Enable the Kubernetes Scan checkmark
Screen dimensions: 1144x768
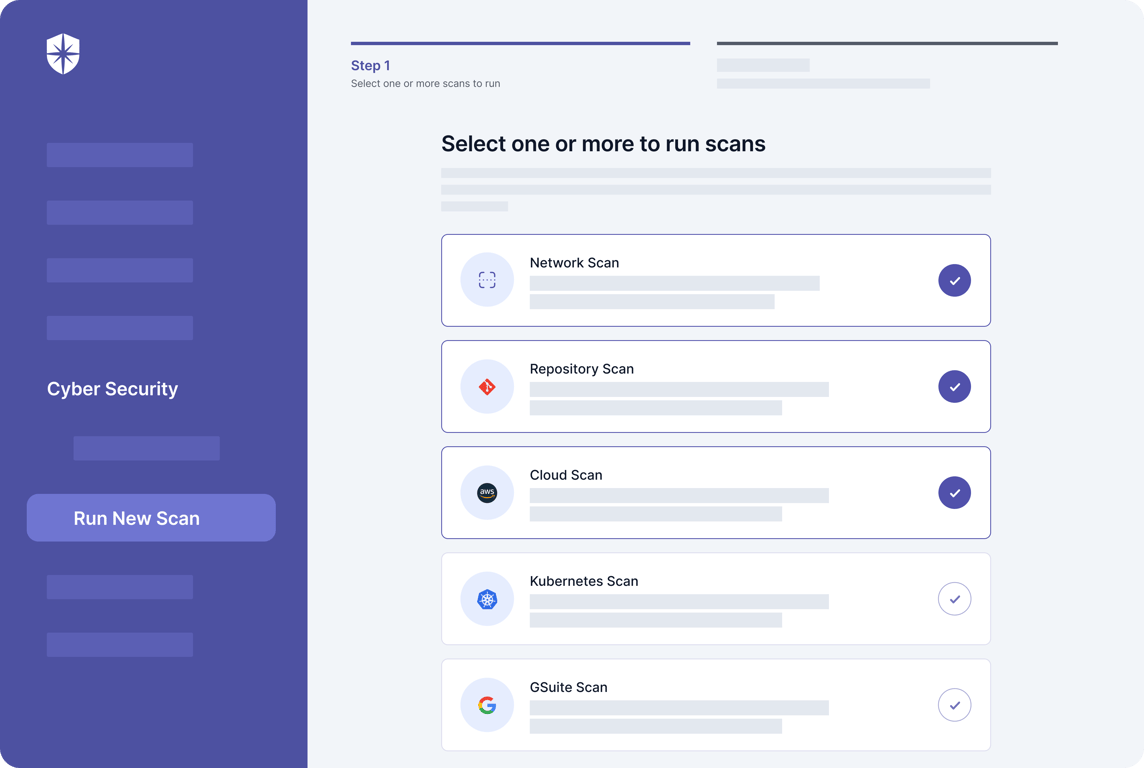point(954,599)
